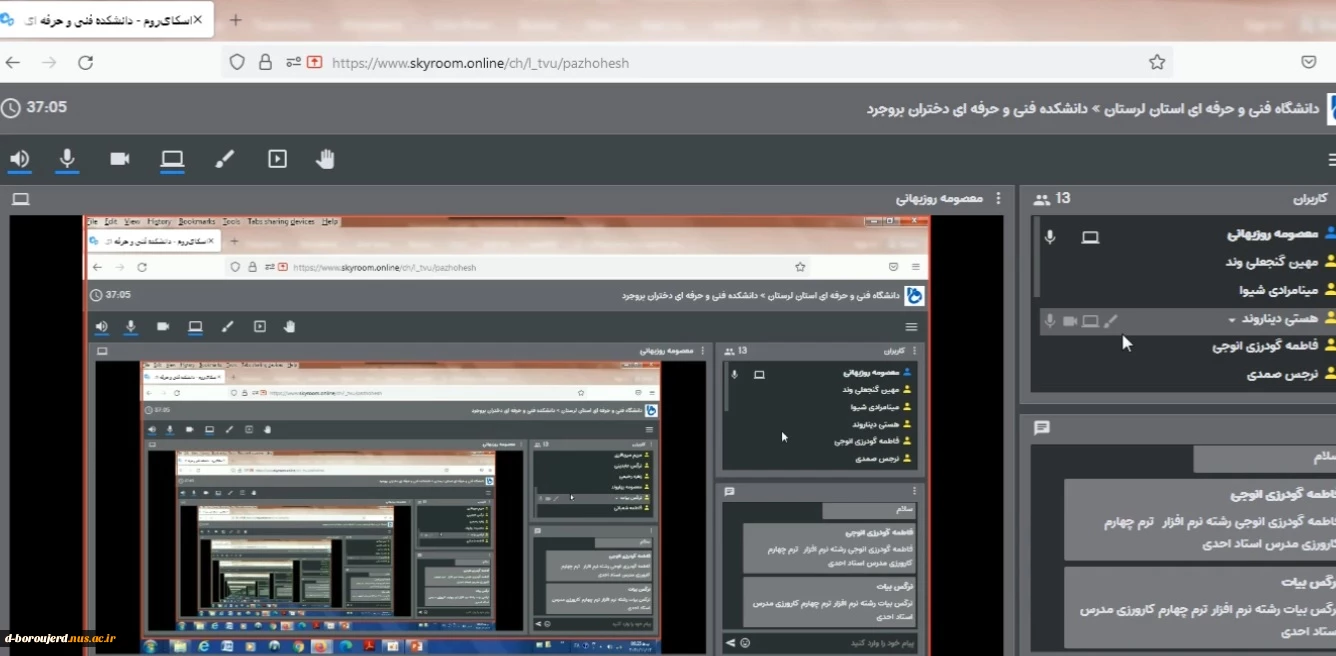Expand the arrow beside هستی دیناروند
The image size is (1336, 656).
click(x=1232, y=320)
